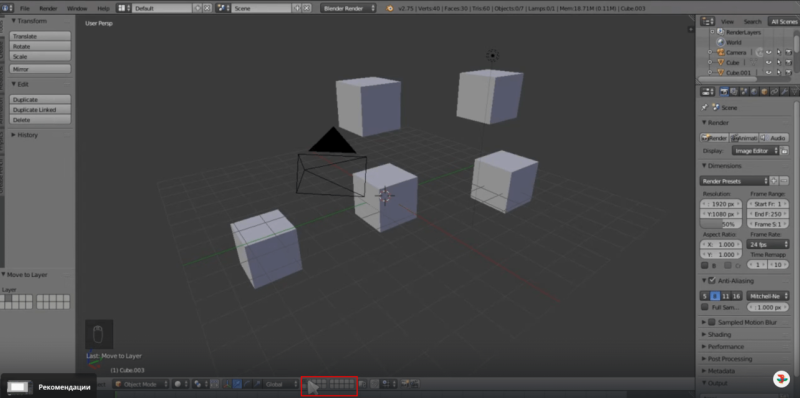800x398 pixels.
Task: Click the camera lock icon beside Image Editor
Action: (784, 151)
